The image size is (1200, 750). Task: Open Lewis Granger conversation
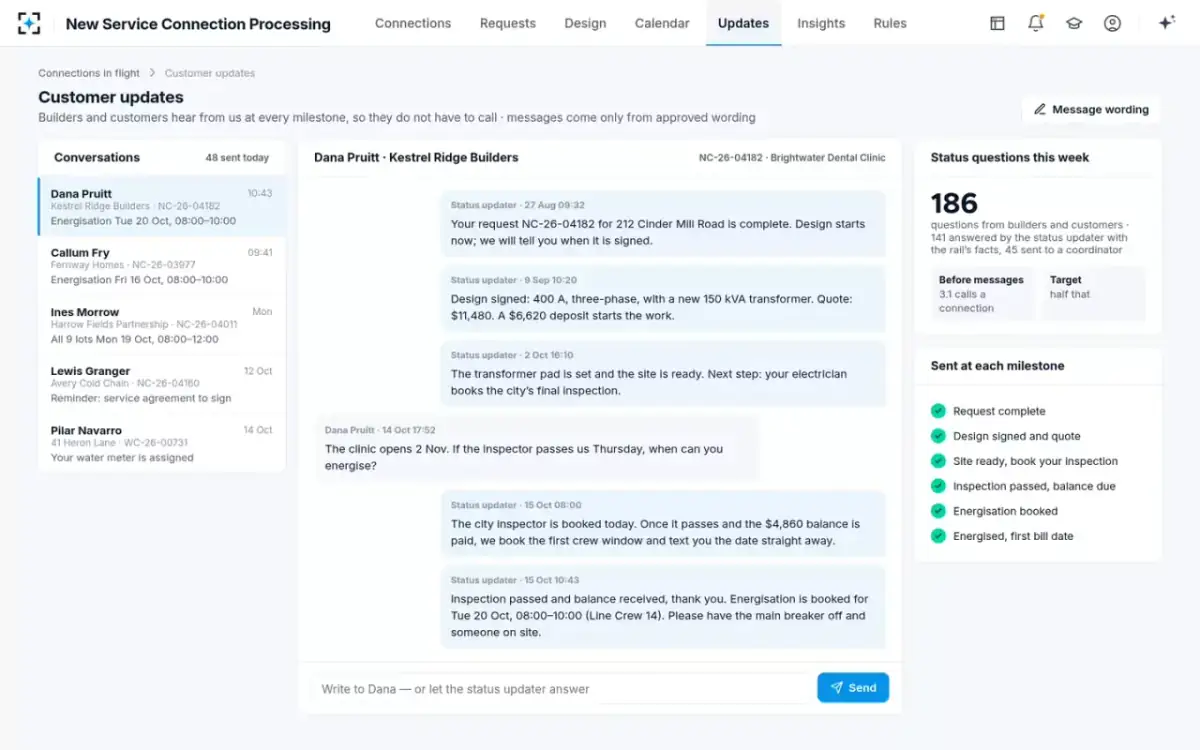pyautogui.click(x=162, y=384)
